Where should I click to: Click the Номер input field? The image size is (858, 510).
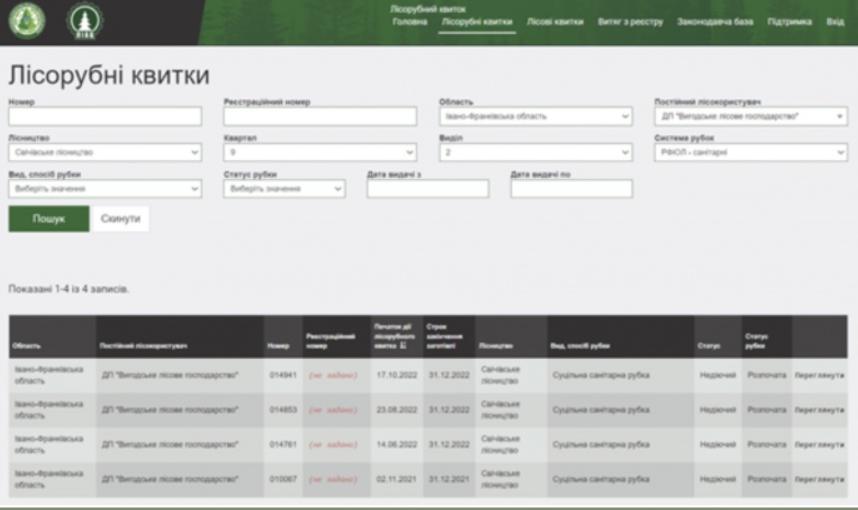tap(105, 117)
